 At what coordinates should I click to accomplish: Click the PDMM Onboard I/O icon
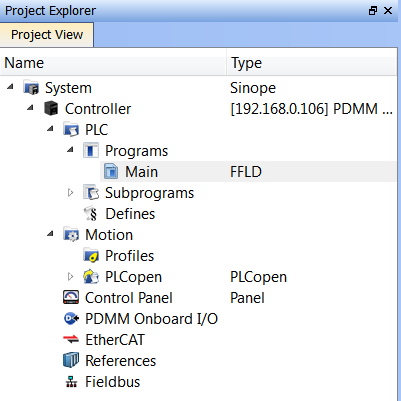pyautogui.click(x=71, y=319)
